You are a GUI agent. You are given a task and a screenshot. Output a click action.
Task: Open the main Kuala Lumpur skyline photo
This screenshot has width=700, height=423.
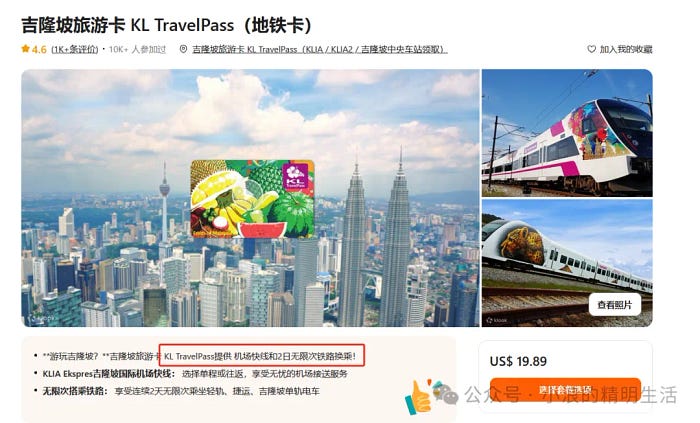[250, 198]
